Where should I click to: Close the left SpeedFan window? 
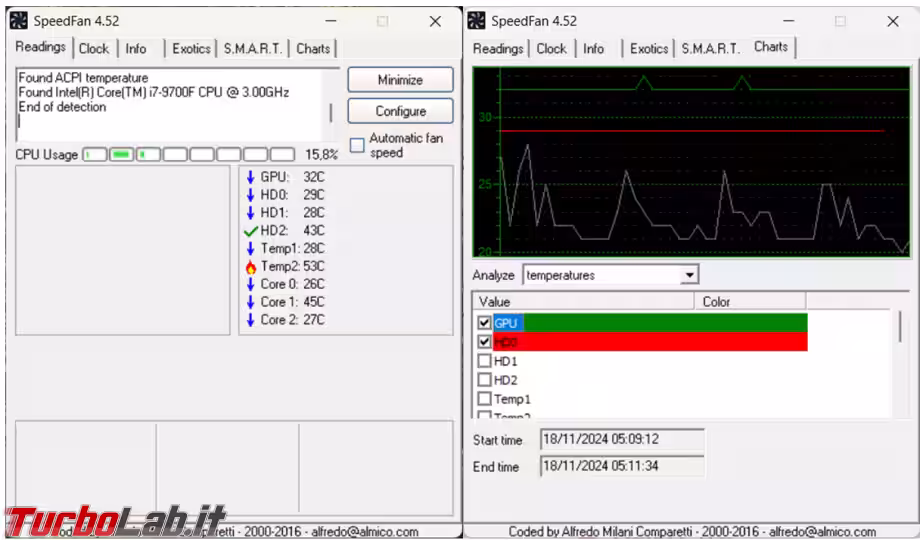point(435,21)
